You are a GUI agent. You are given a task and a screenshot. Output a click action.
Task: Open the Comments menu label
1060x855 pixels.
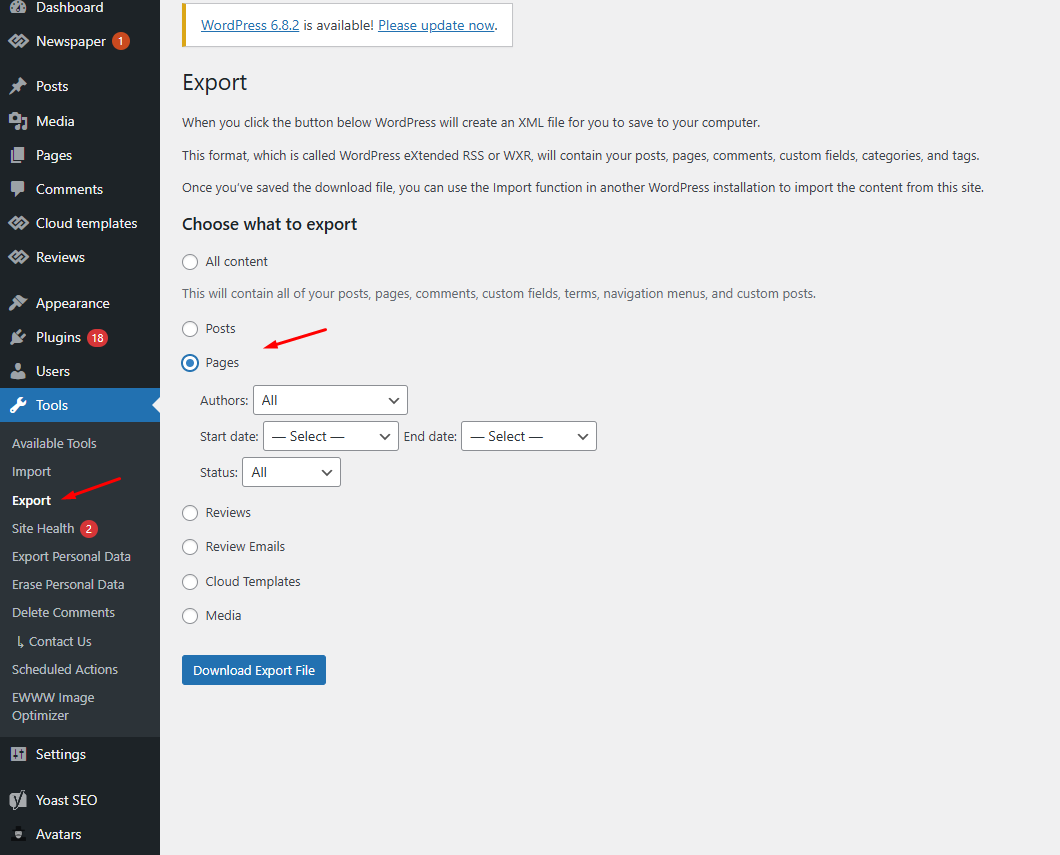coord(69,189)
